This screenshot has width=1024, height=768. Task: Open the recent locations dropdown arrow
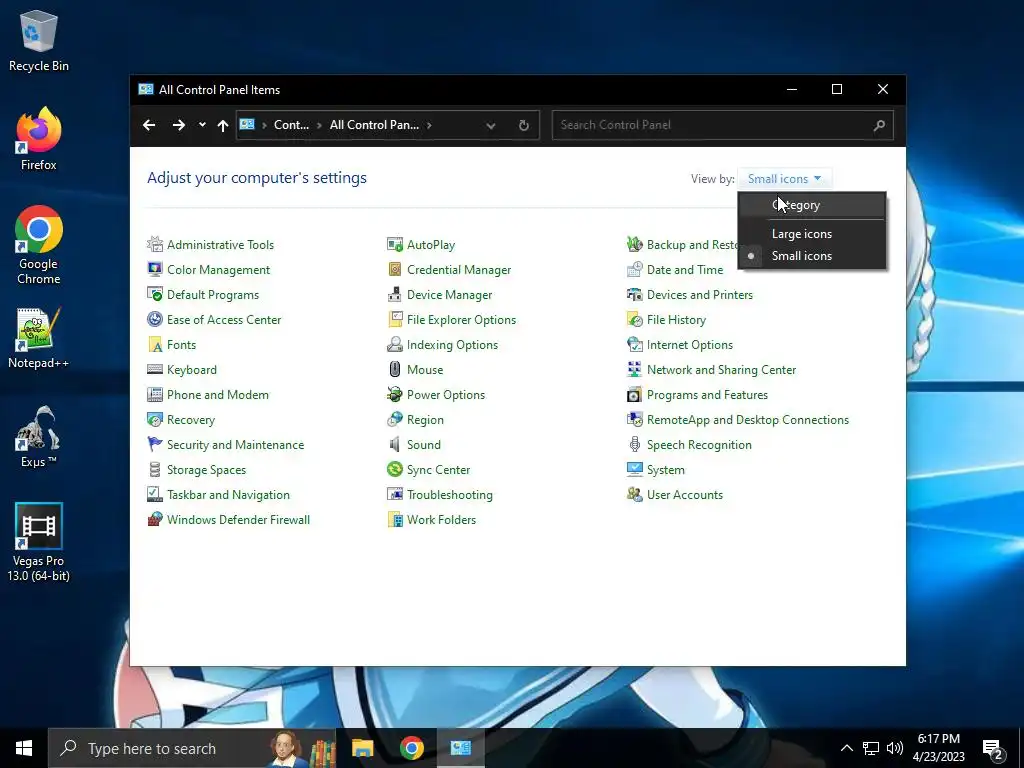[202, 125]
